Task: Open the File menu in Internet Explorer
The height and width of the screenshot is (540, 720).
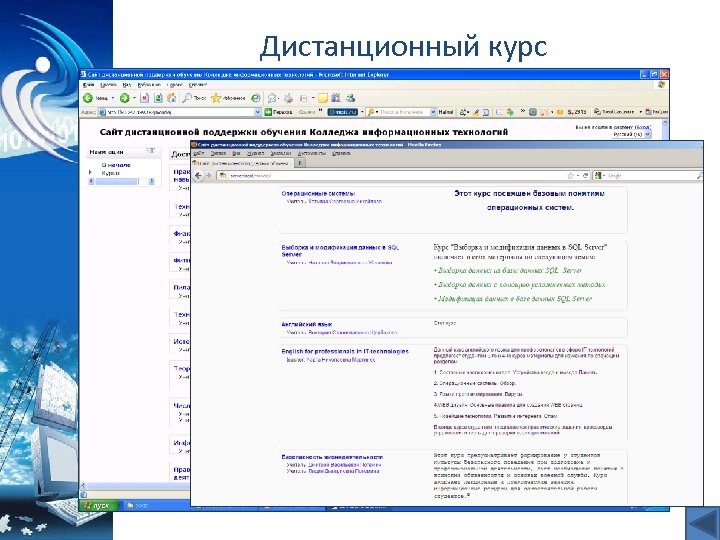Action: click(88, 85)
